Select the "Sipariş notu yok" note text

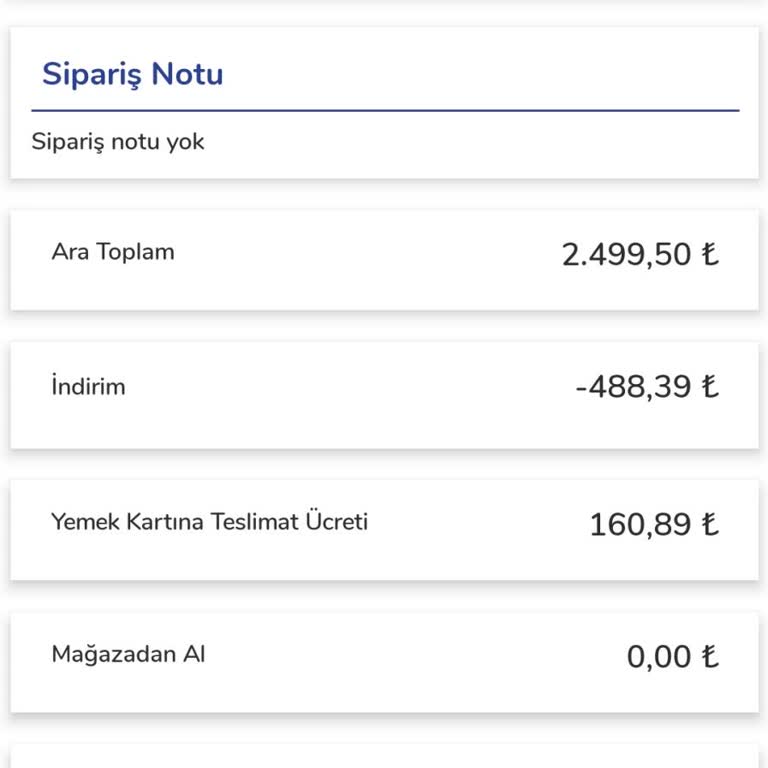[118, 141]
